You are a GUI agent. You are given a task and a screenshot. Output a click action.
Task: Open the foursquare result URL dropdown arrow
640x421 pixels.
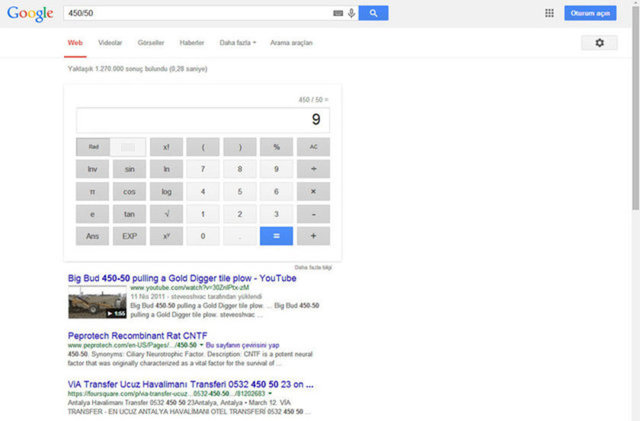coord(272,394)
